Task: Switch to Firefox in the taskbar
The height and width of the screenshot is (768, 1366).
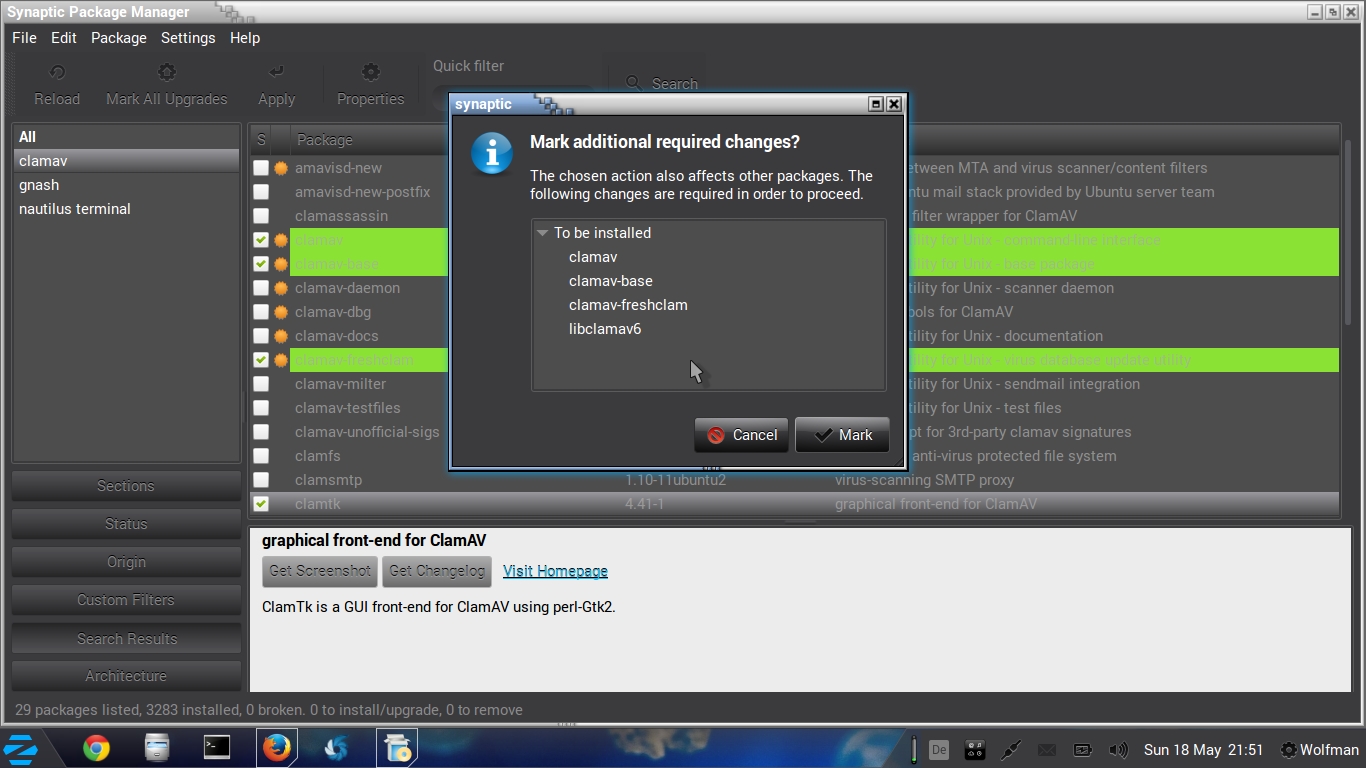Action: click(x=276, y=747)
